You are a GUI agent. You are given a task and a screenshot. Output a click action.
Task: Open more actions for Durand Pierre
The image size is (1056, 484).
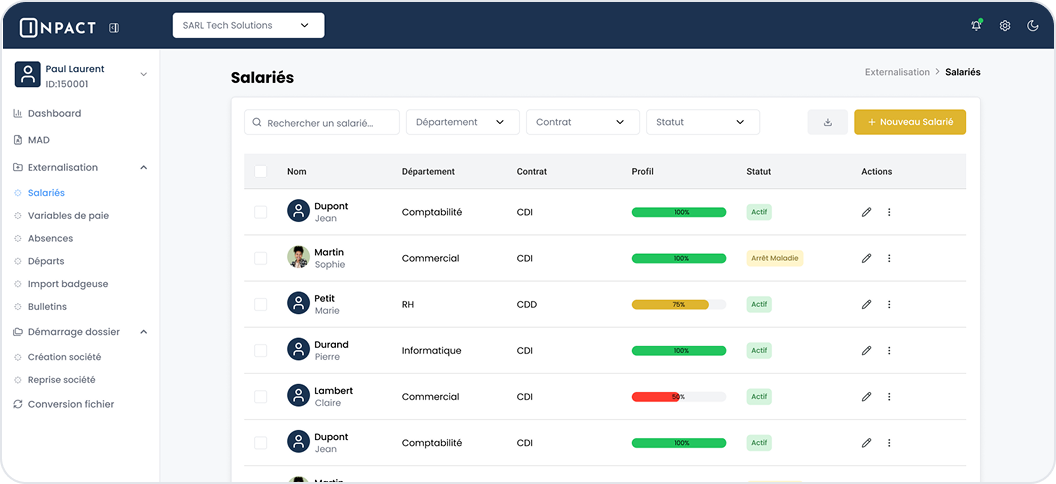[889, 351]
